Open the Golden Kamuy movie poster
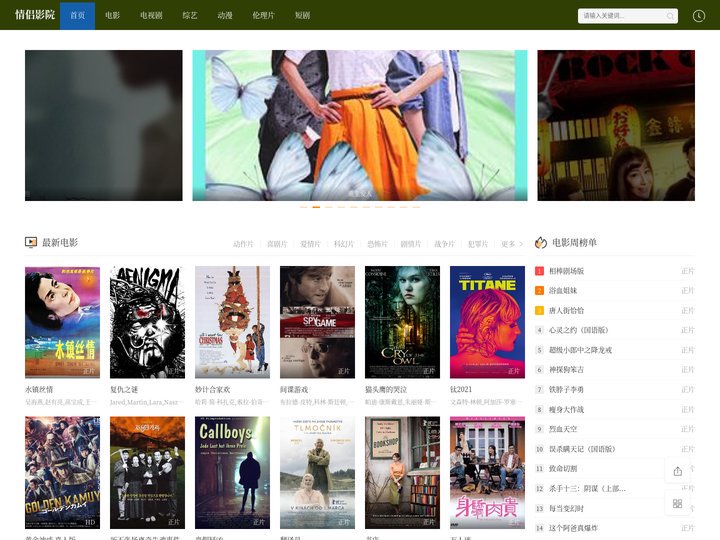 tap(62, 472)
